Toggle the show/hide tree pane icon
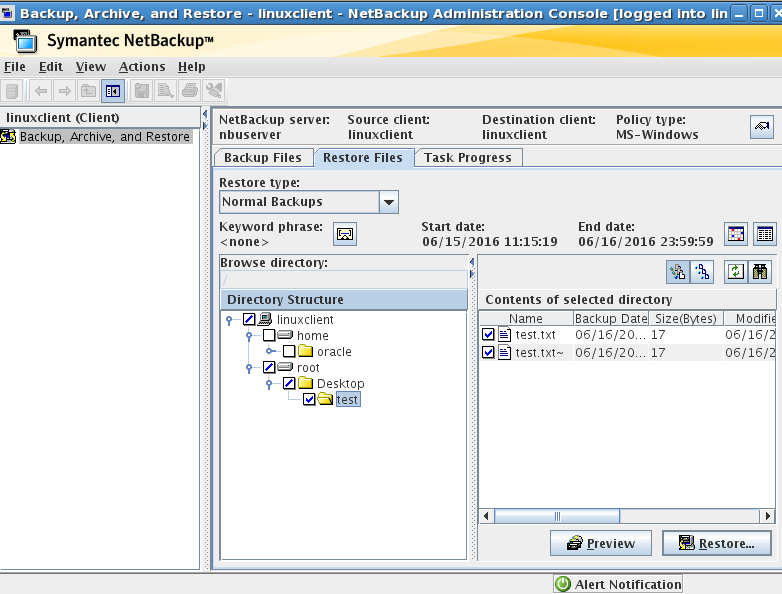 (x=113, y=91)
